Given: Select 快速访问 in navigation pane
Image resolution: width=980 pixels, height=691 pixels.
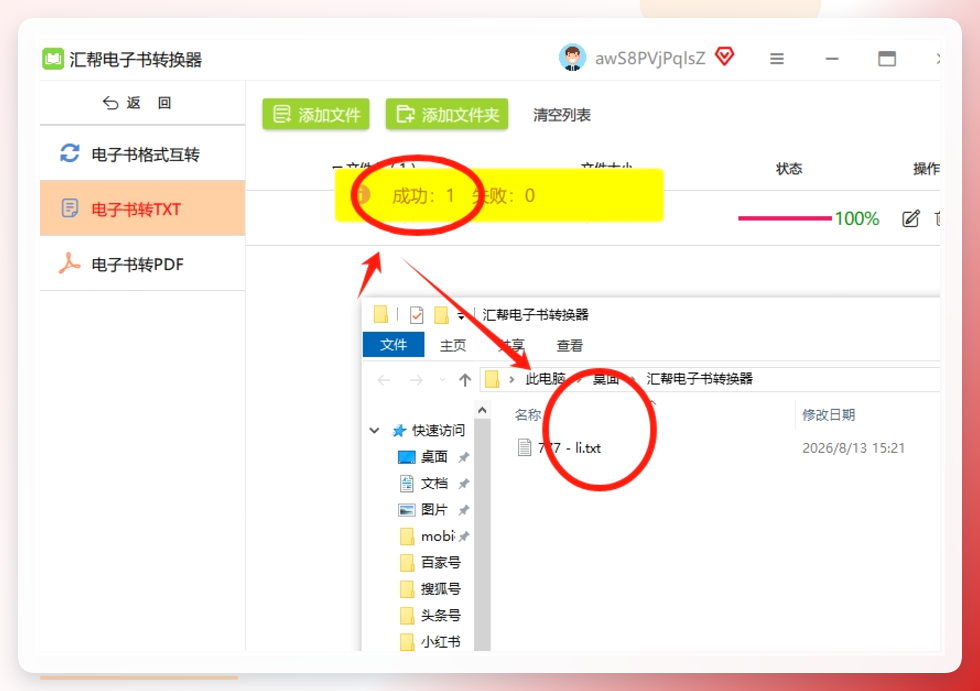Looking at the screenshot, I should [x=438, y=430].
